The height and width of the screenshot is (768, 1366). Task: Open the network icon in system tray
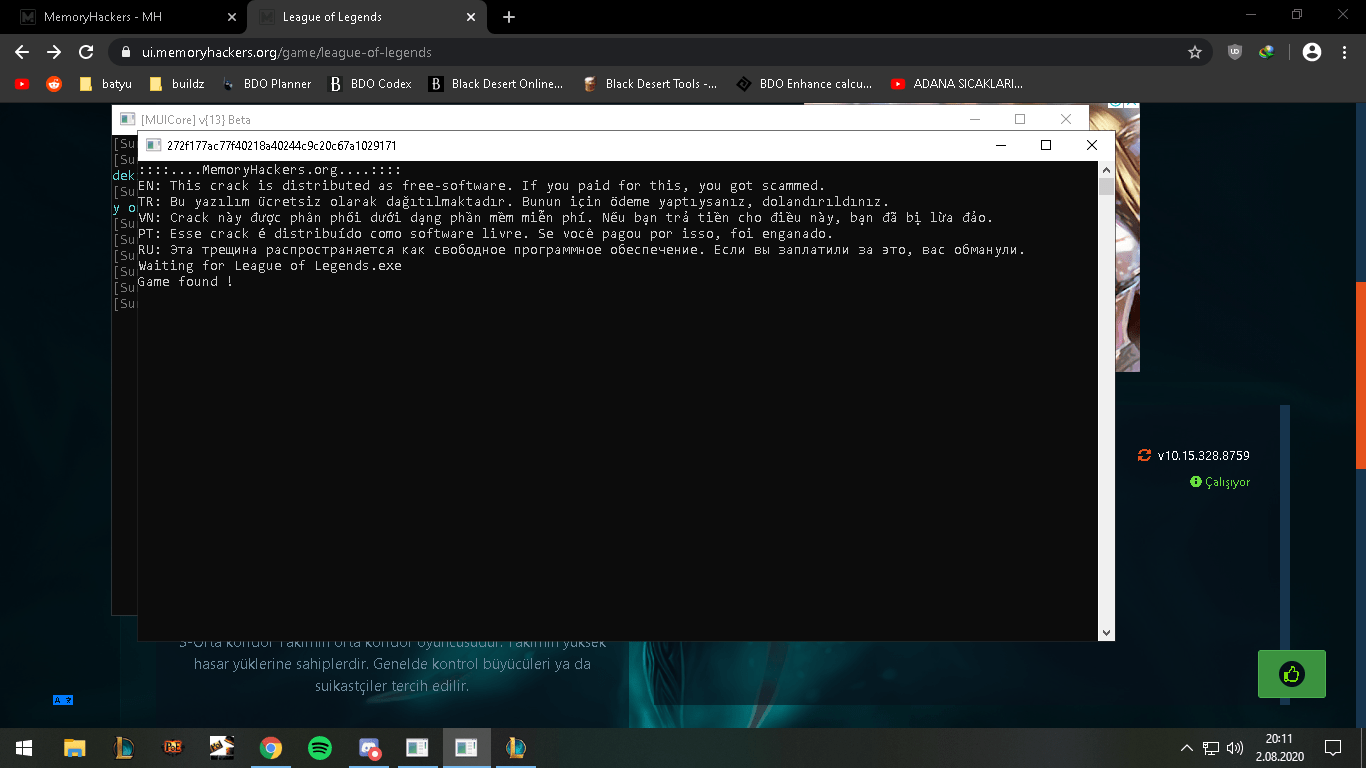click(1211, 747)
